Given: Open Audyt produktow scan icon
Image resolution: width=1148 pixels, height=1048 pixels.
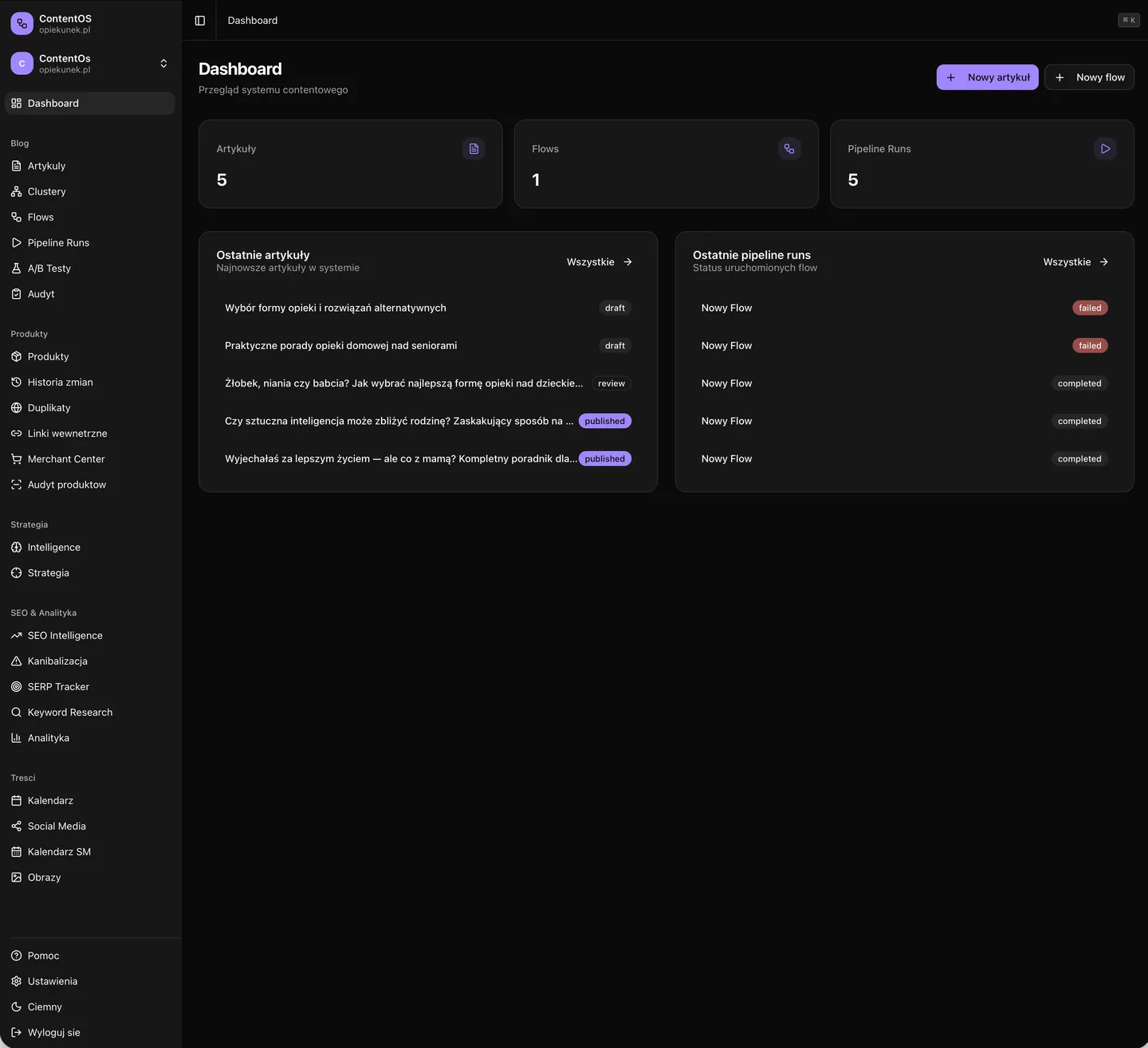Looking at the screenshot, I should click(x=16, y=485).
